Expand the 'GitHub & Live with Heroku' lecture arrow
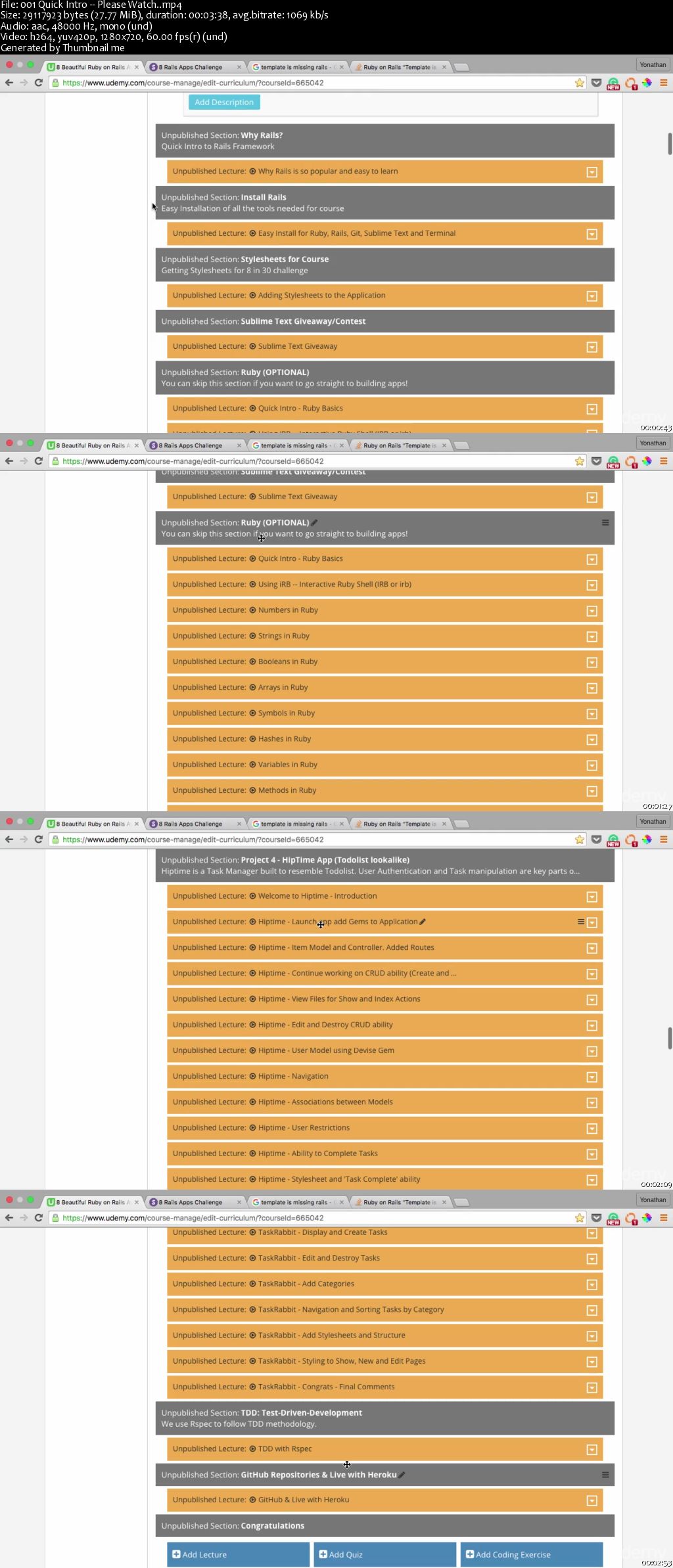Screen dimensions: 673x1568 [x=592, y=1500]
